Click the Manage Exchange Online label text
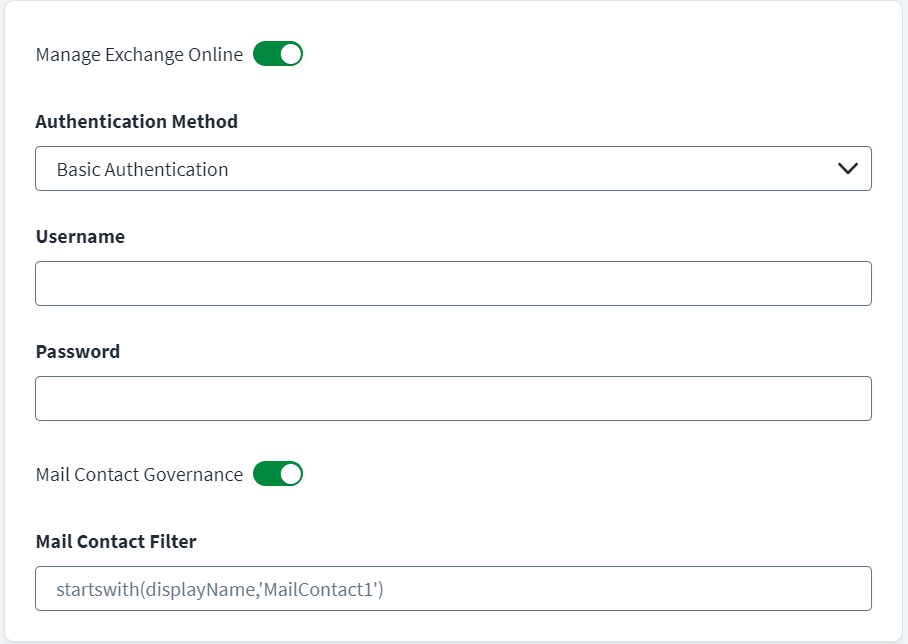The image size is (908, 644). click(x=140, y=54)
